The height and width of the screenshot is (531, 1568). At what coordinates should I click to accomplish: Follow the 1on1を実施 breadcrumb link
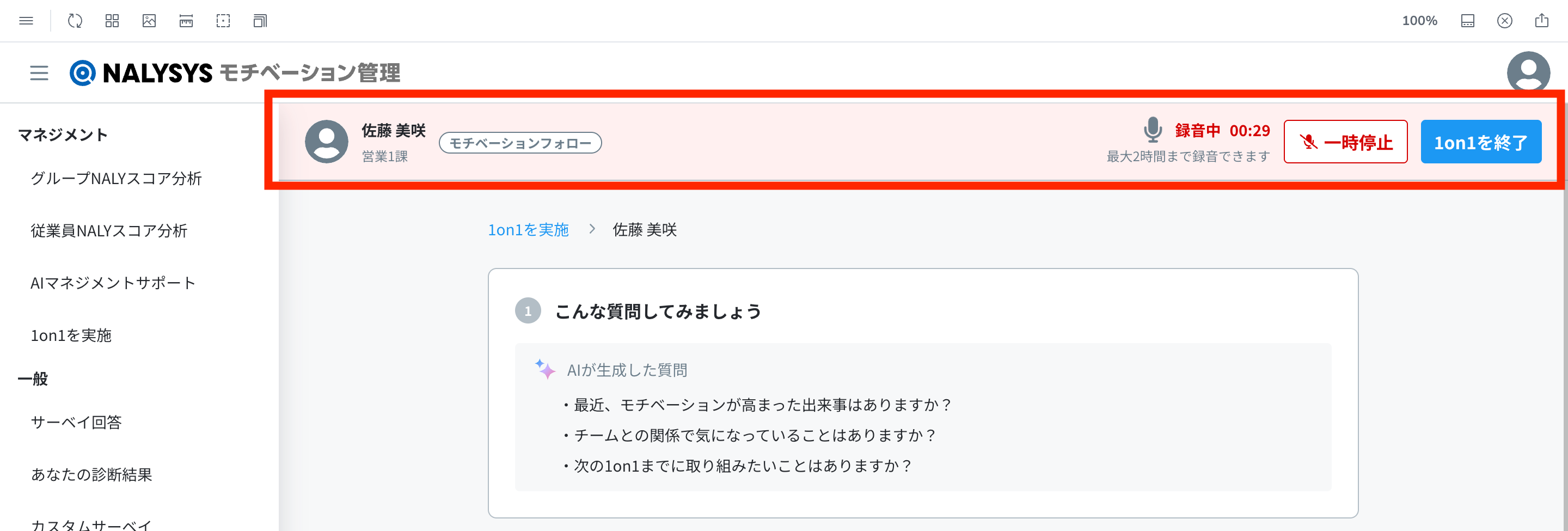tap(528, 230)
